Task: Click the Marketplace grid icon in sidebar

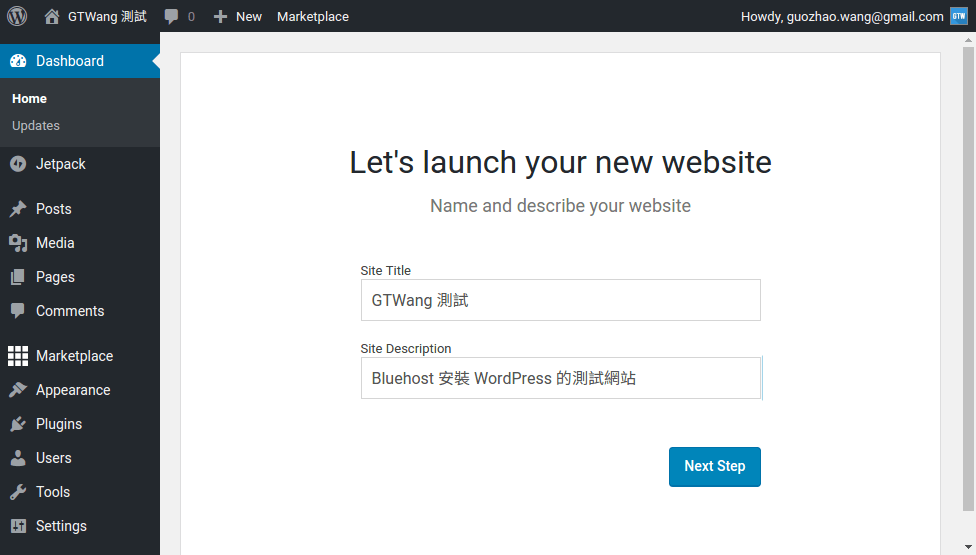Action: 18,356
